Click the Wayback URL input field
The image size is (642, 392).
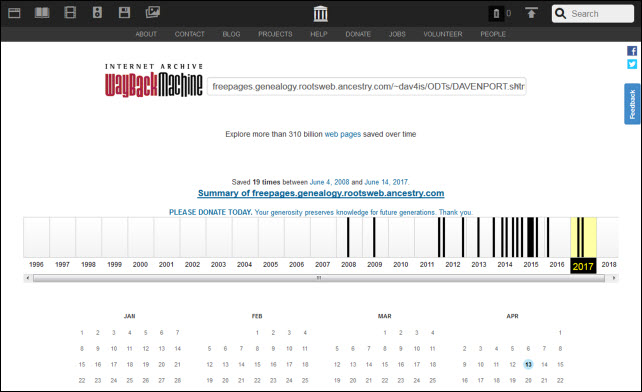click(367, 86)
